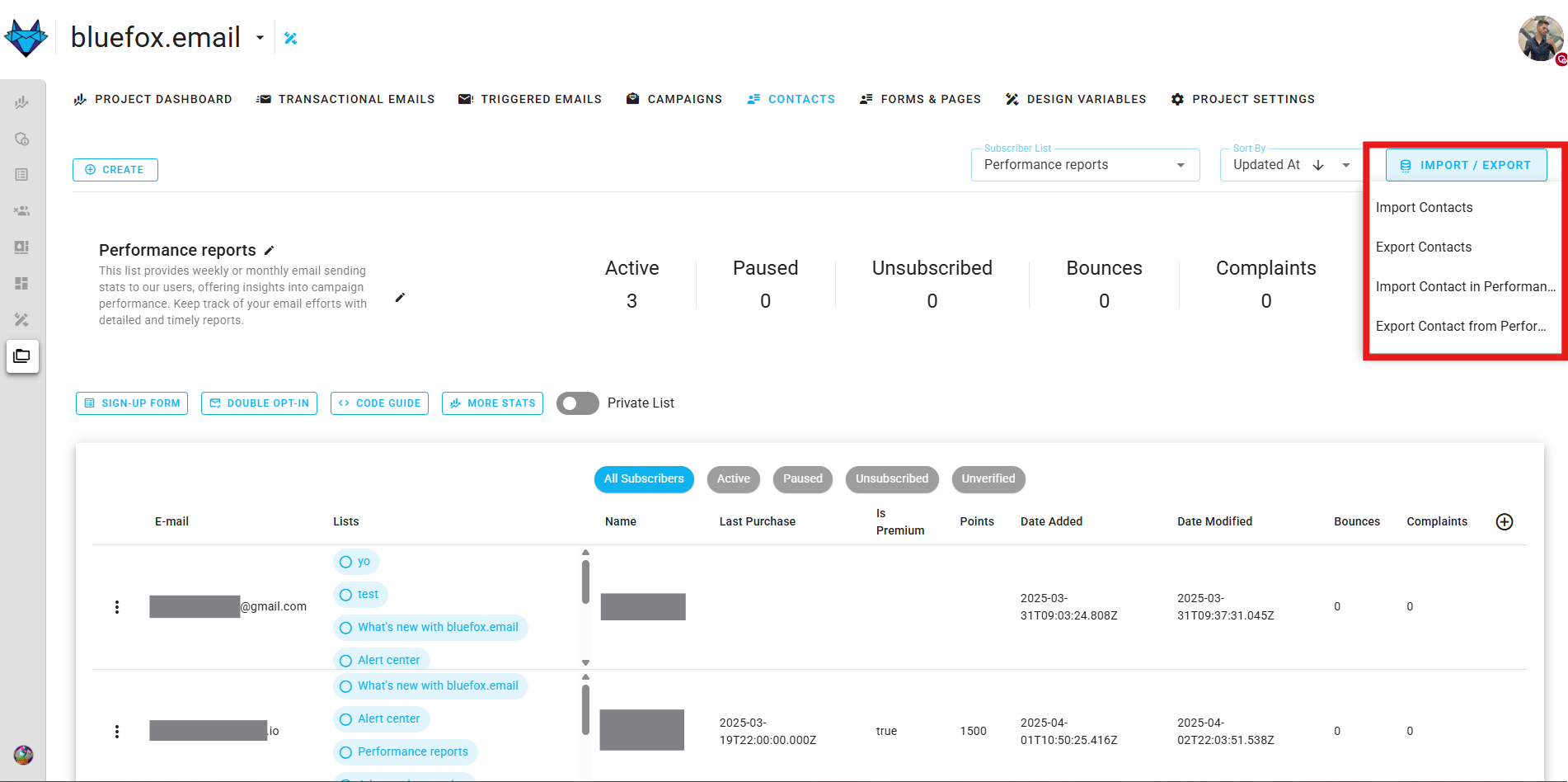Select the Contacts tab
1568x782 pixels.
pyautogui.click(x=791, y=99)
